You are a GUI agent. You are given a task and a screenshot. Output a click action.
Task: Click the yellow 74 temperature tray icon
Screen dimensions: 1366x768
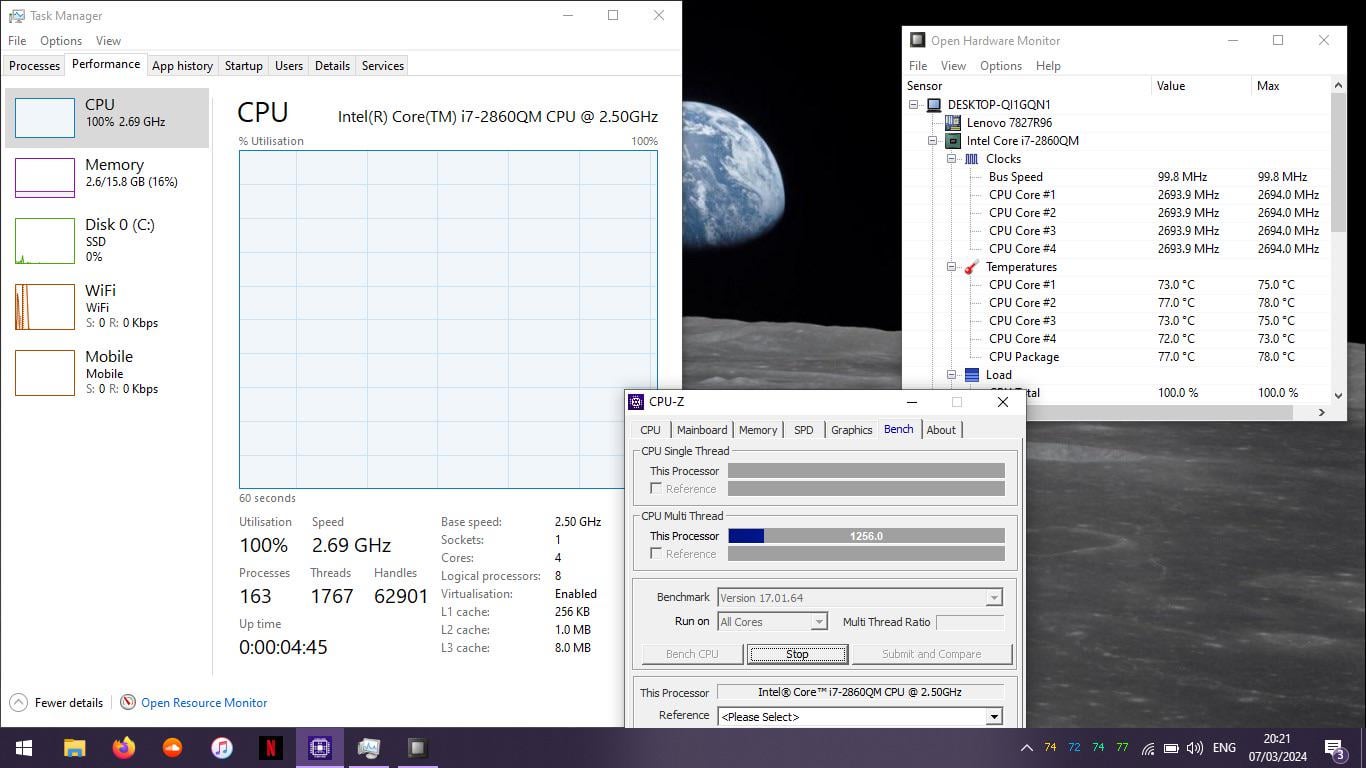tap(1050, 748)
